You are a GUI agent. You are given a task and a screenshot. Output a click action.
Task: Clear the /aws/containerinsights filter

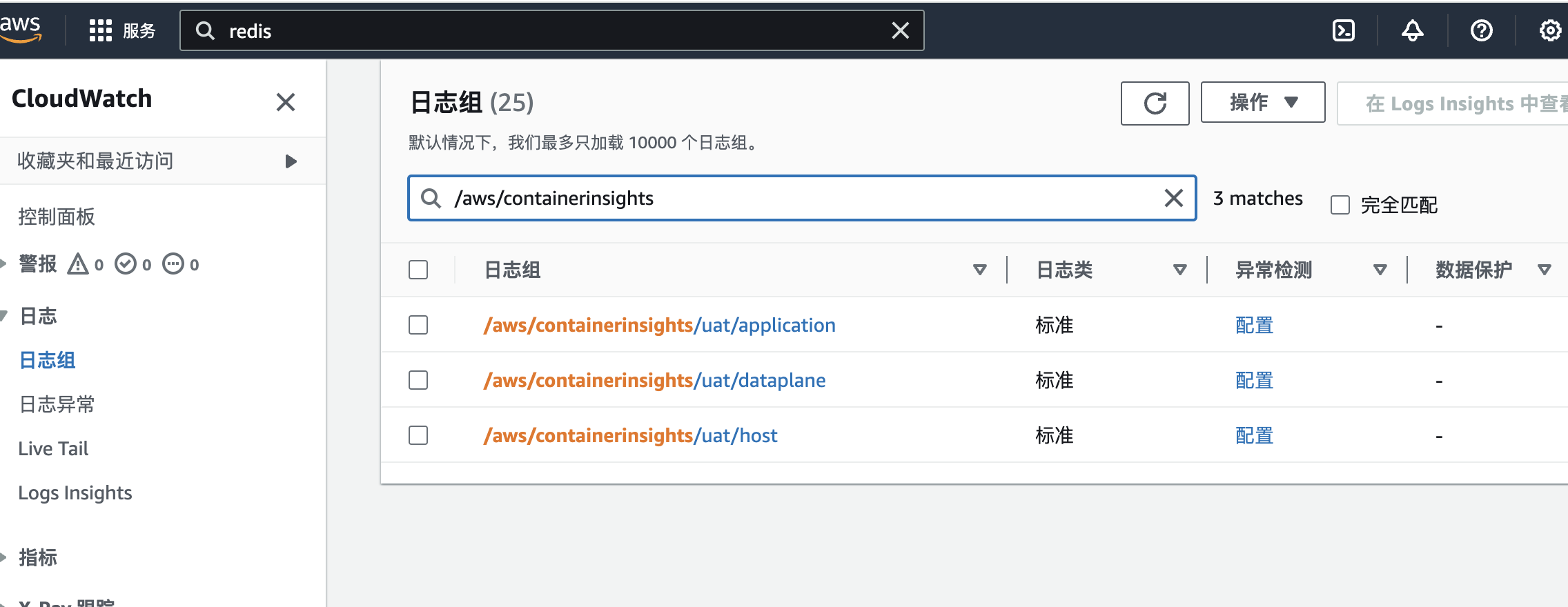1173,198
